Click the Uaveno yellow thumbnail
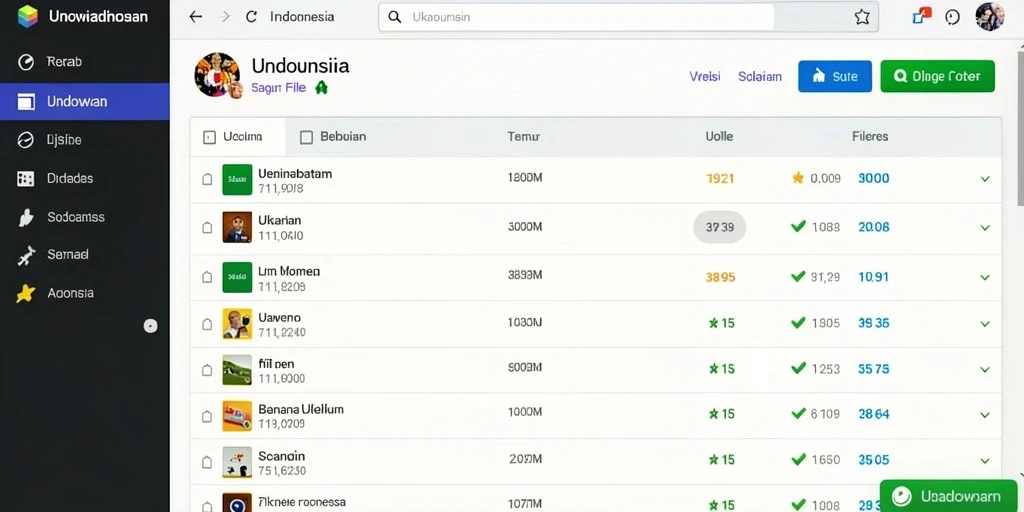Screen dimensions: 1024x512 coord(237,324)
